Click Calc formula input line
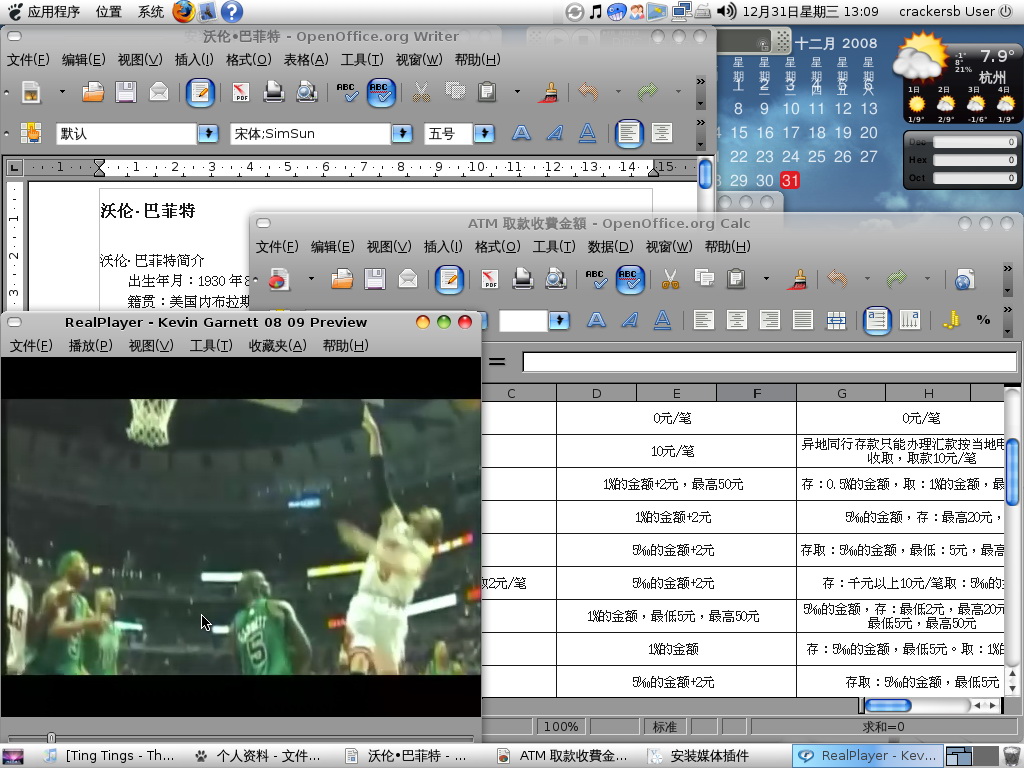This screenshot has height=768, width=1024. (x=769, y=362)
